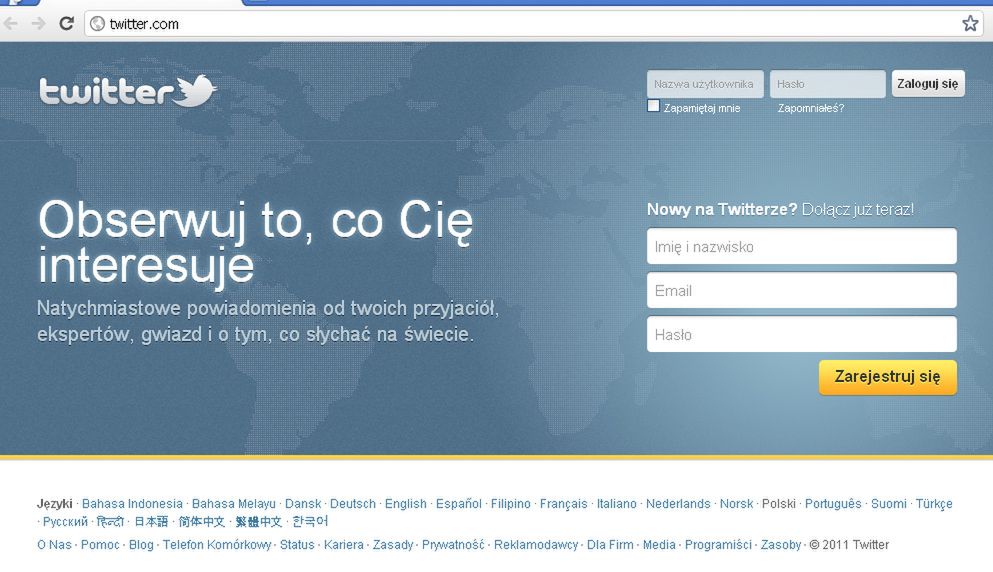Screen dimensions: 993x572
Task: Open the Kariera footer link
Action: pyautogui.click(x=344, y=545)
